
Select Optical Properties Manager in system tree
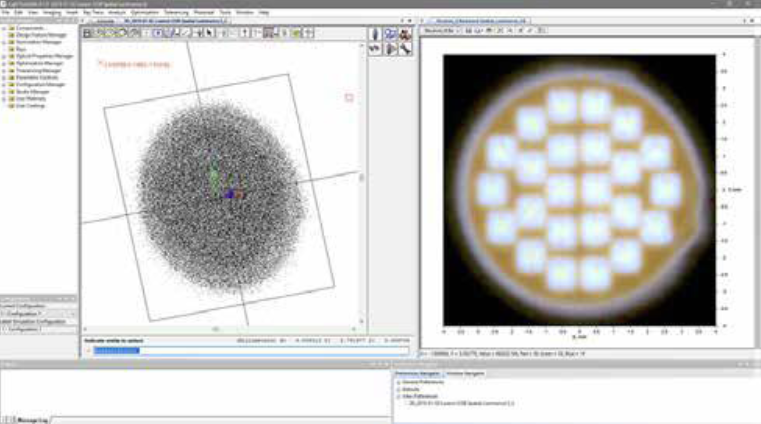[38, 56]
